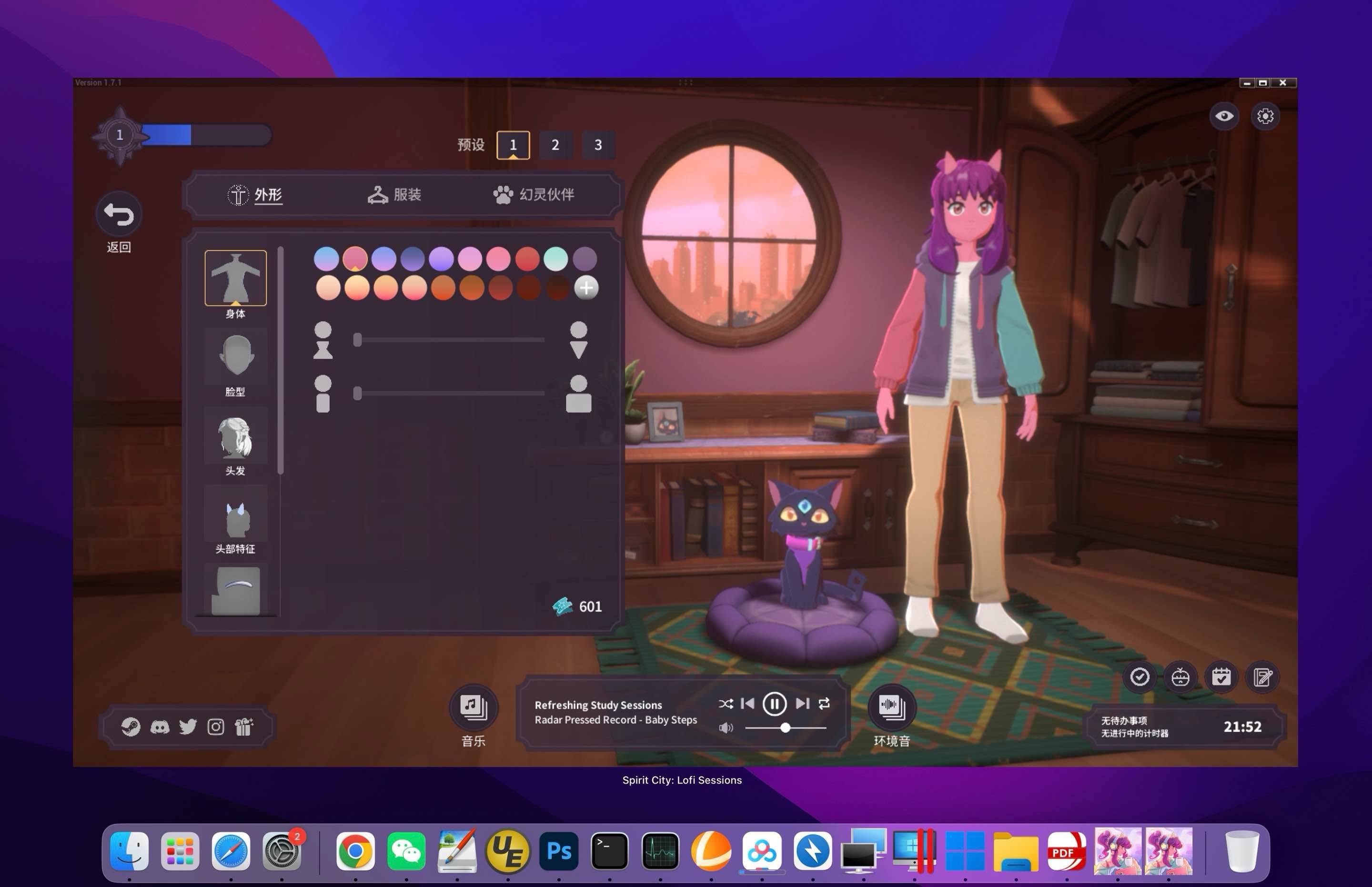Skip to next track
Screen dimensions: 1372x887
802,703
